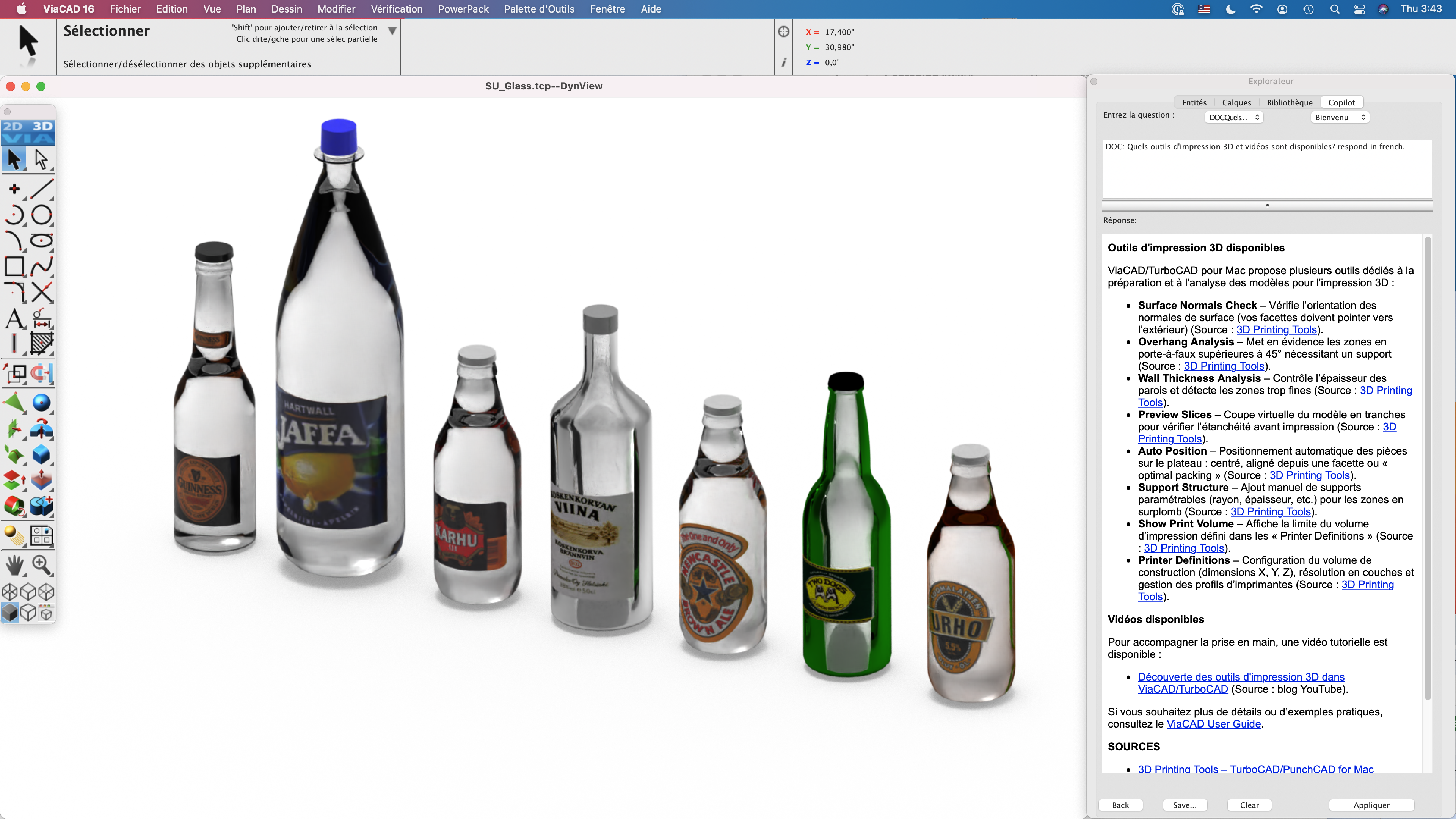Pick the Circle tool

pos(42,215)
